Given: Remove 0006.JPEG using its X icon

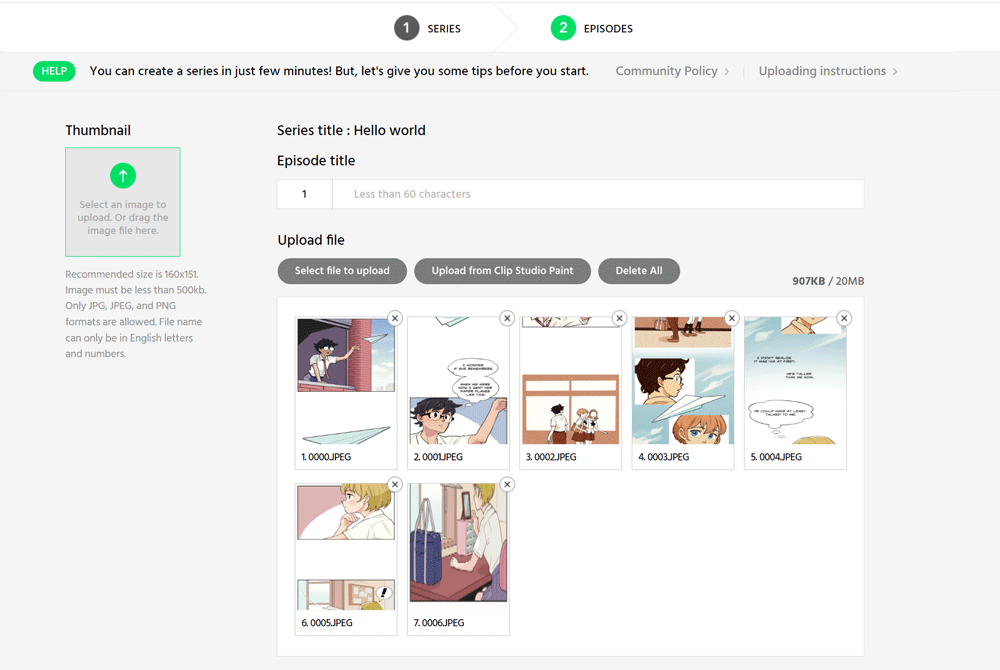Looking at the screenshot, I should (507, 484).
